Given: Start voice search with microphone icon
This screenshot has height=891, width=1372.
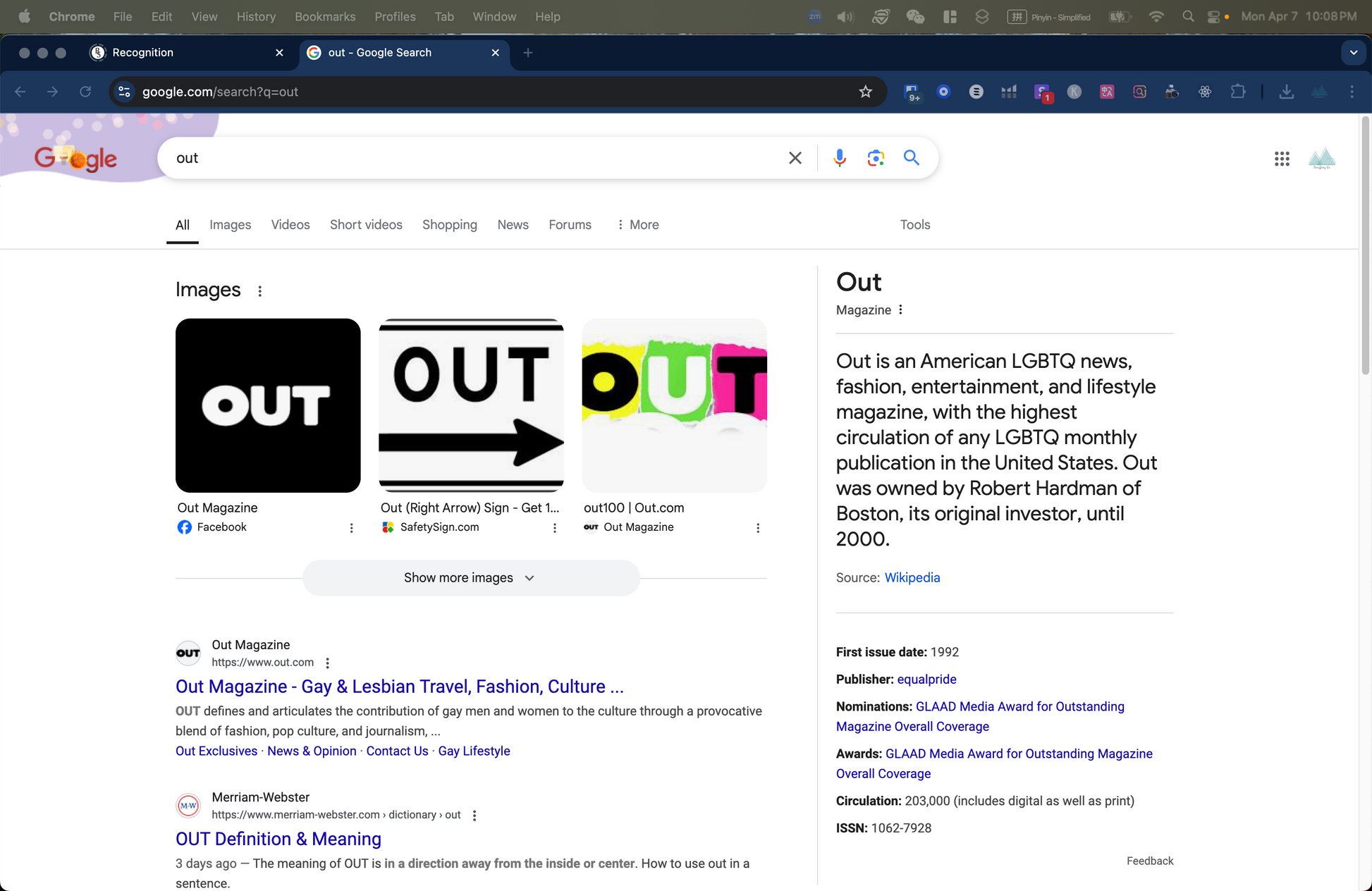Looking at the screenshot, I should [x=839, y=158].
